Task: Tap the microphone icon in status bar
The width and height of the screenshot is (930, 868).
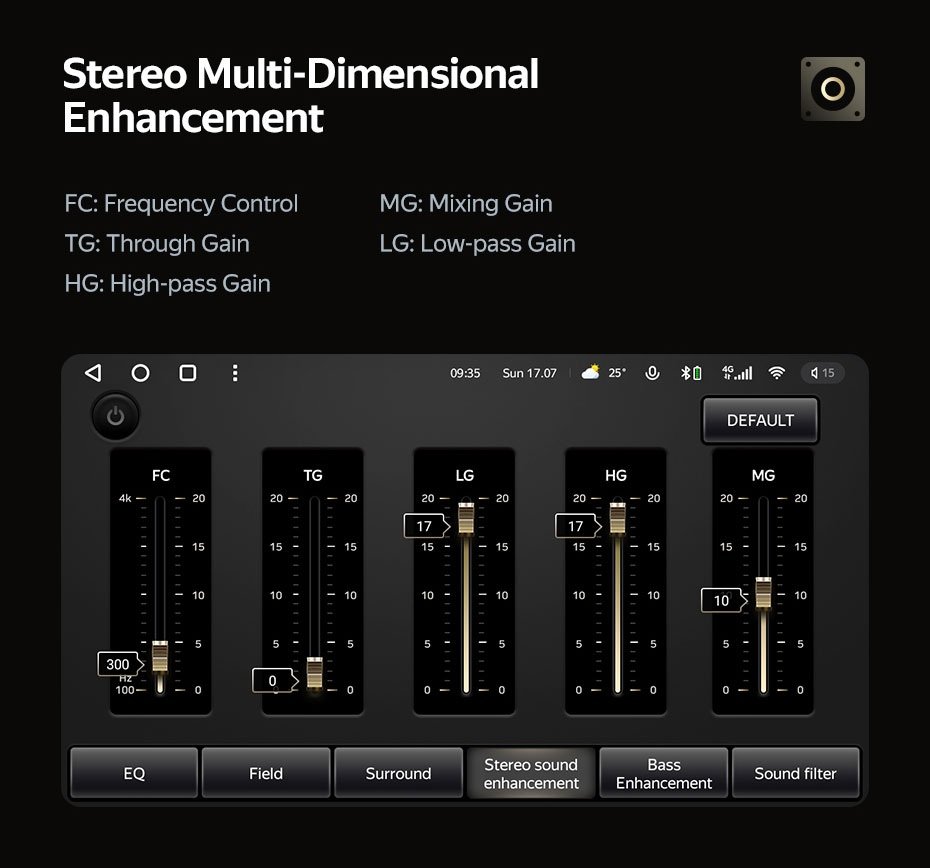Action: pos(652,373)
